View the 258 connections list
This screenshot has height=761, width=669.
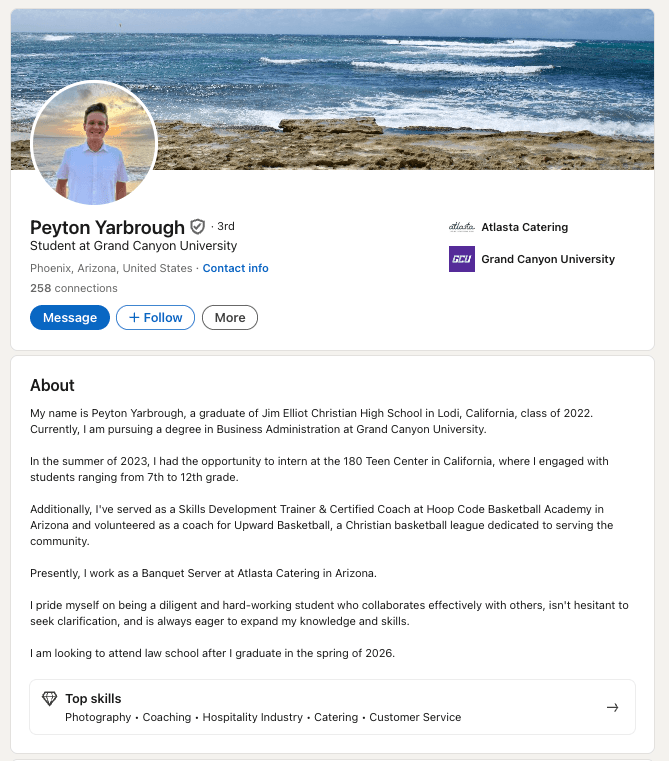coord(73,288)
